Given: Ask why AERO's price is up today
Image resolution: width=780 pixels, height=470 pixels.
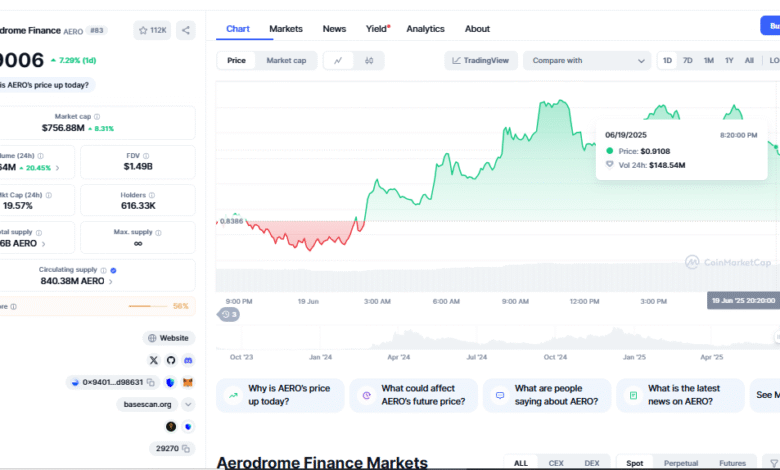Looking at the screenshot, I should coord(280,395).
